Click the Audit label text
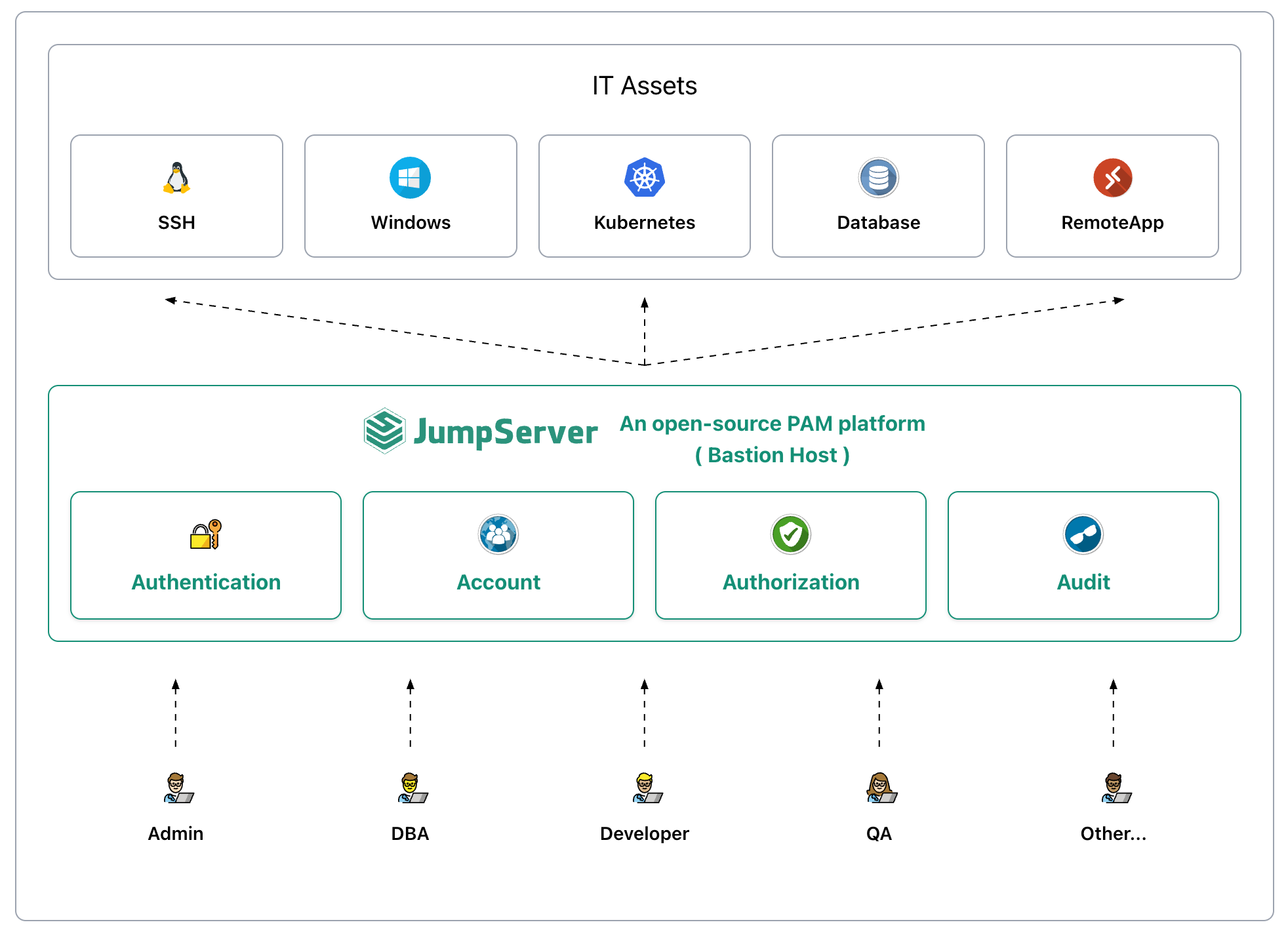 pos(1083,582)
